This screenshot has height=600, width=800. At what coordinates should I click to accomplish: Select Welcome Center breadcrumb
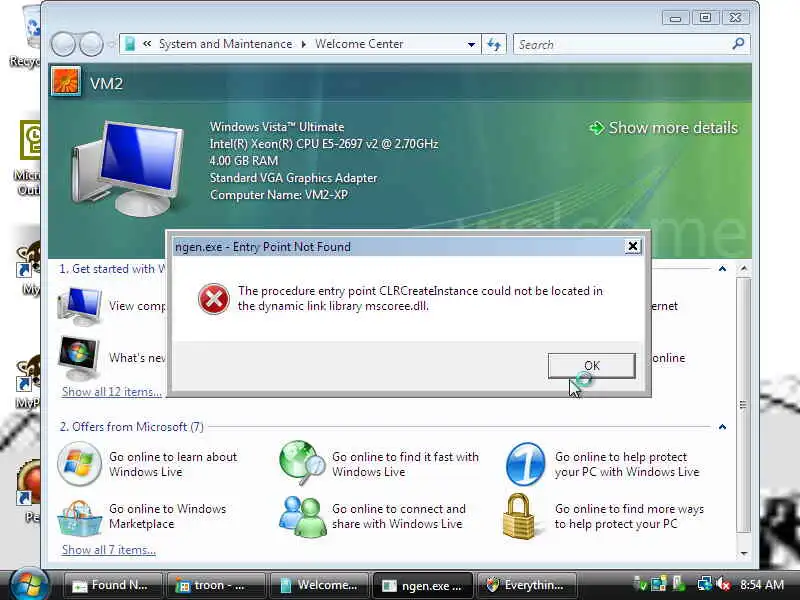point(359,44)
